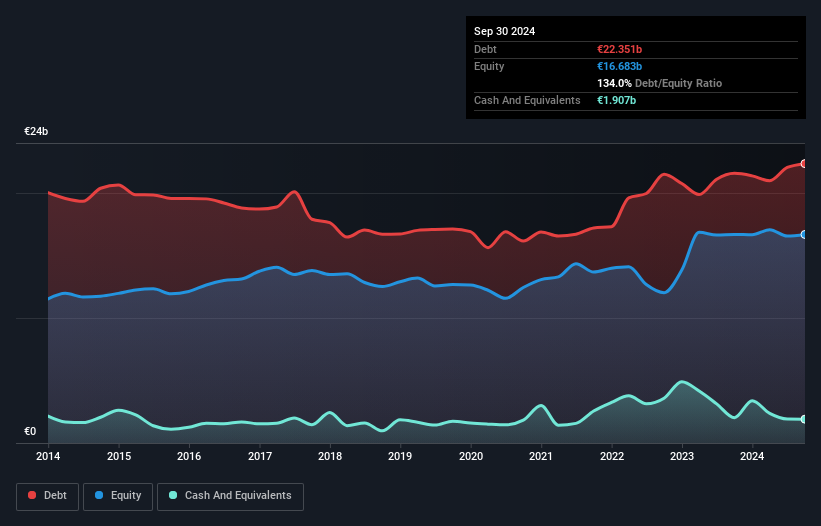Select the 2014 x-axis label
This screenshot has height=526, width=821.
48,456
